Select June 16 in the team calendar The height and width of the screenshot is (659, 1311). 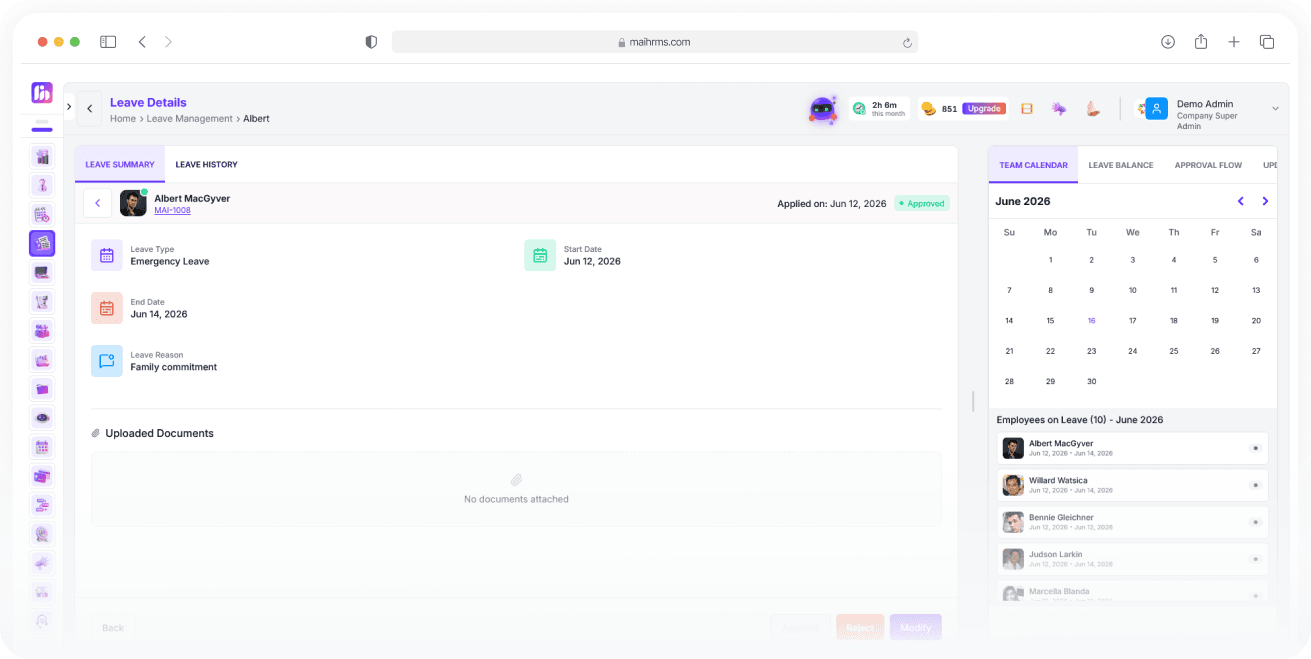click(1091, 321)
